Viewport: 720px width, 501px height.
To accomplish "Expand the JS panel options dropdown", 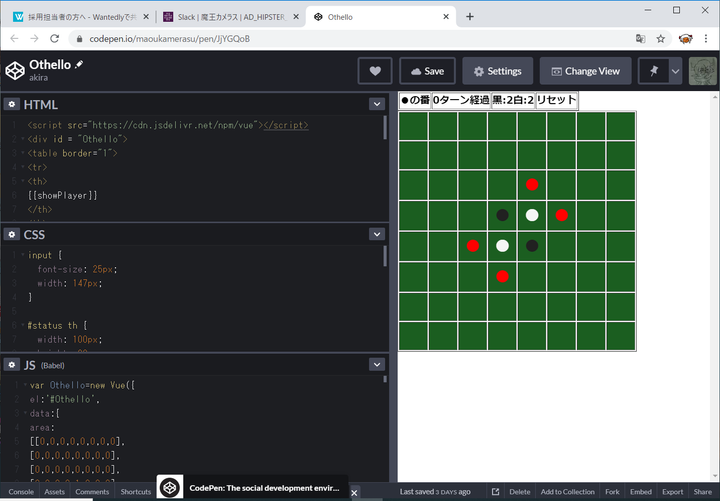I will coord(377,365).
